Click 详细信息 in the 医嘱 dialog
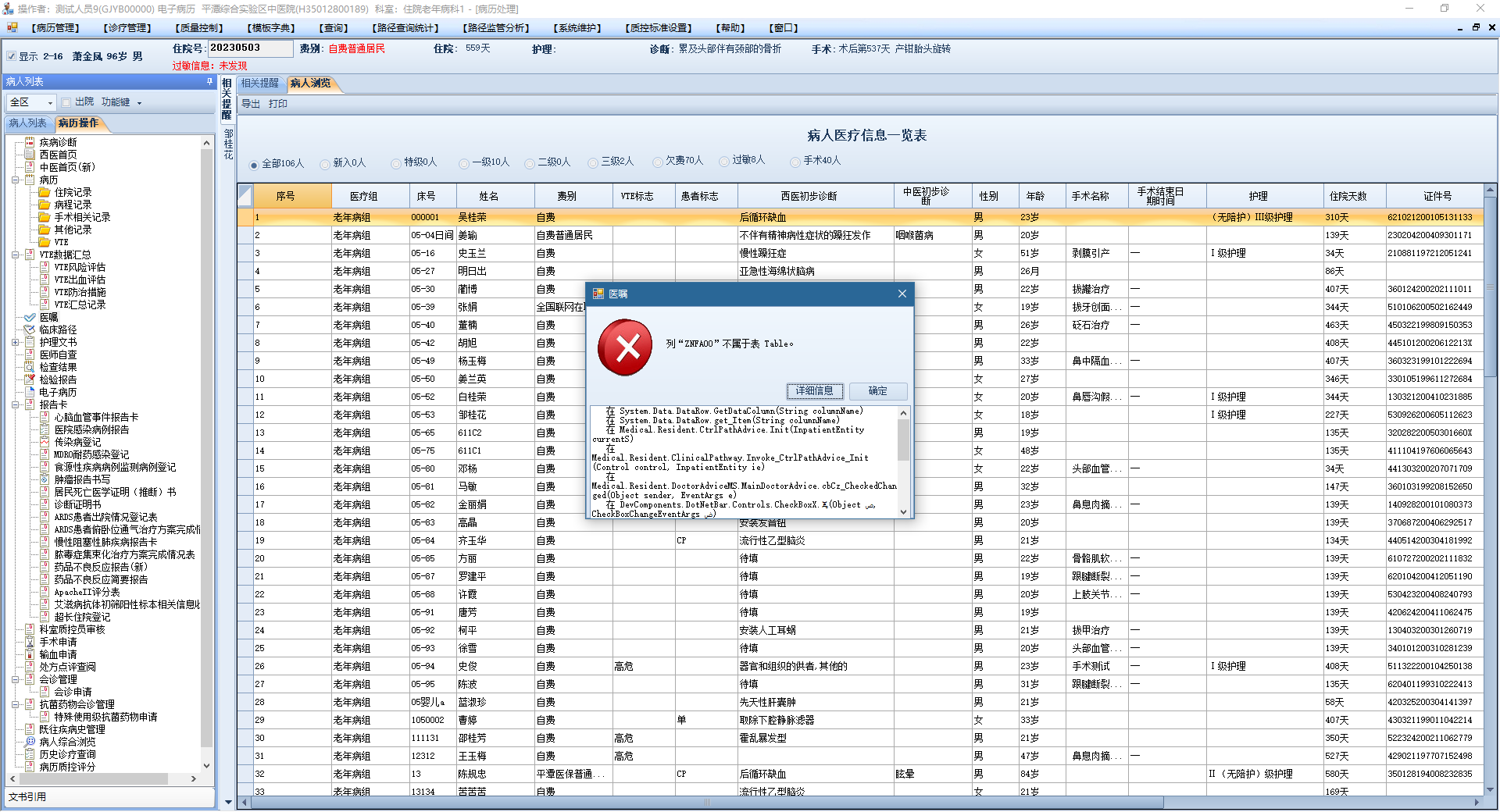Screen dimensions: 1500x812 pyautogui.click(x=814, y=390)
